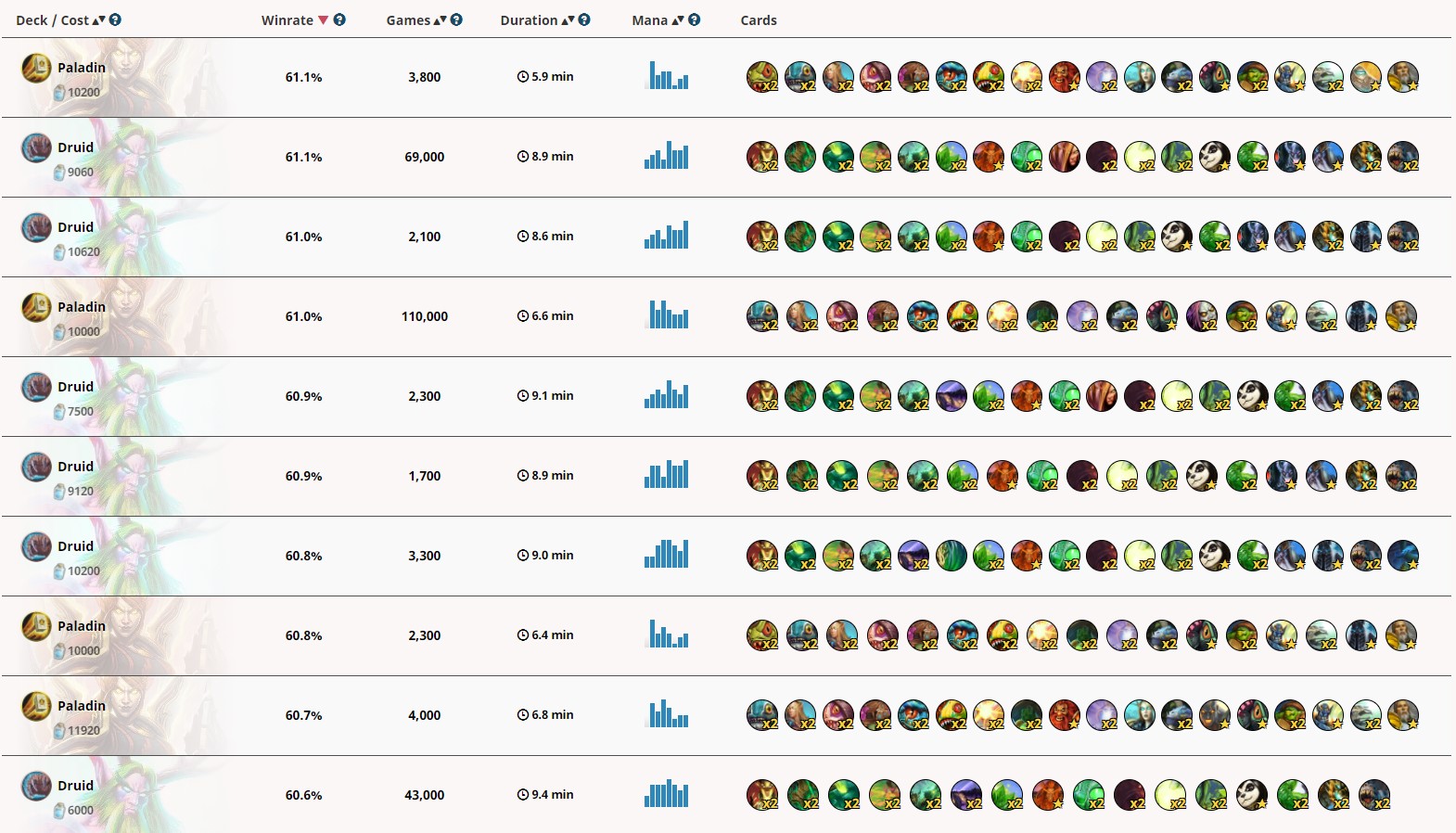Sort by Deck / Cost column arrows
The width and height of the screenshot is (1456, 833).
tap(98, 19)
